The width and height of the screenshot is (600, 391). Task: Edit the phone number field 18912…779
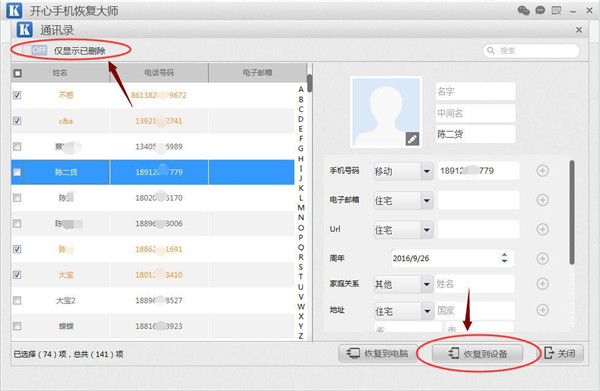click(x=479, y=171)
